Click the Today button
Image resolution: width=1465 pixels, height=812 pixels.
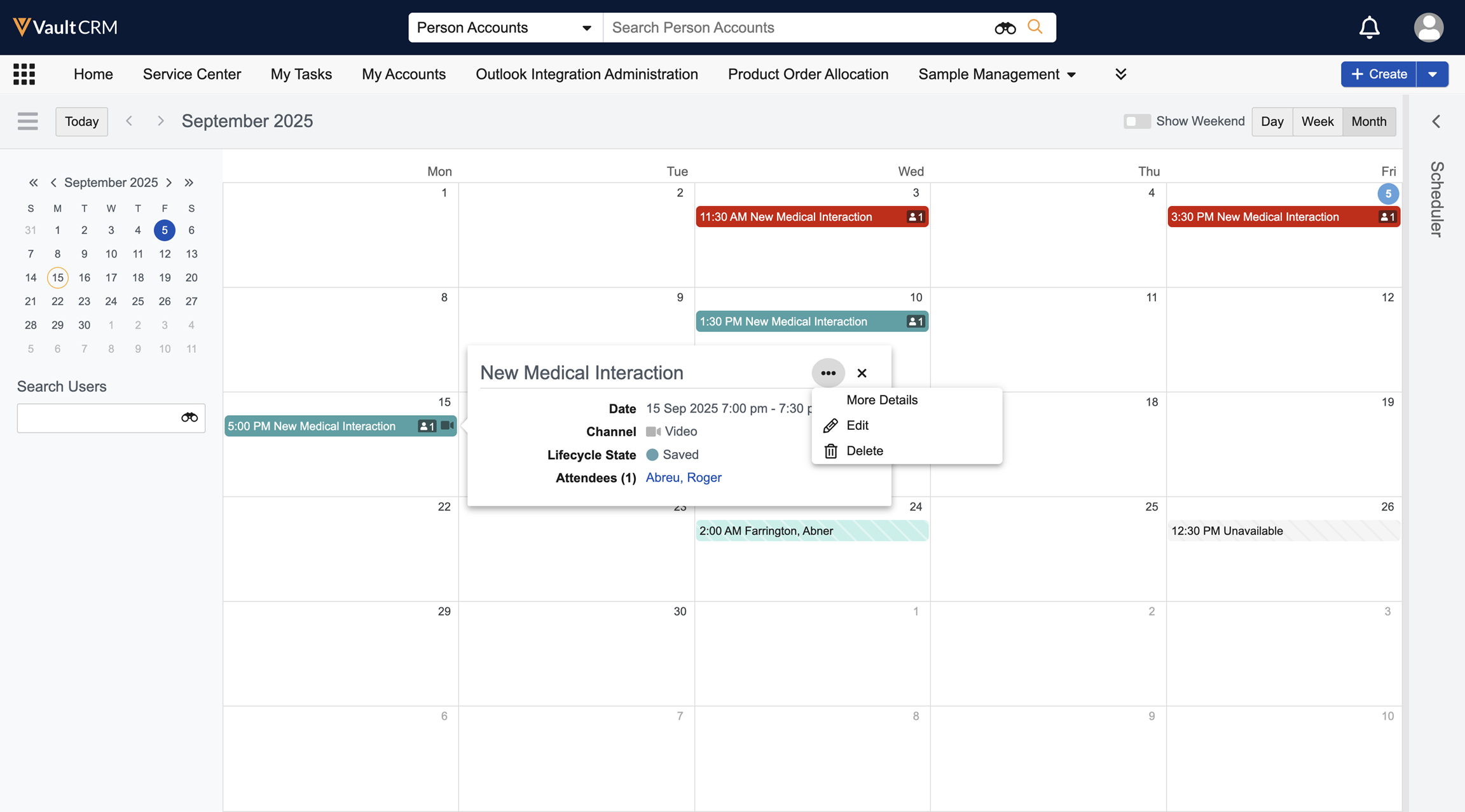pos(81,121)
